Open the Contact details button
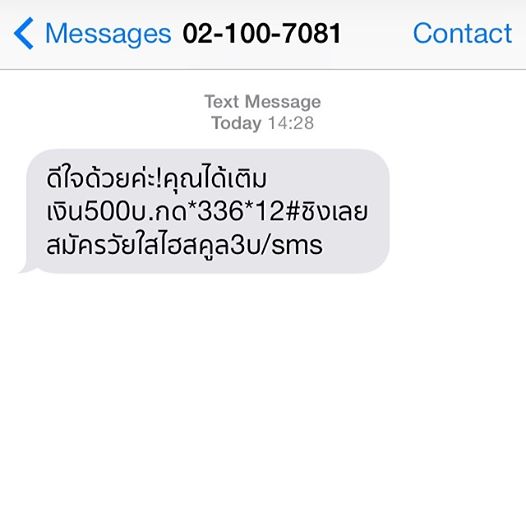The image size is (526, 526). 462,33
